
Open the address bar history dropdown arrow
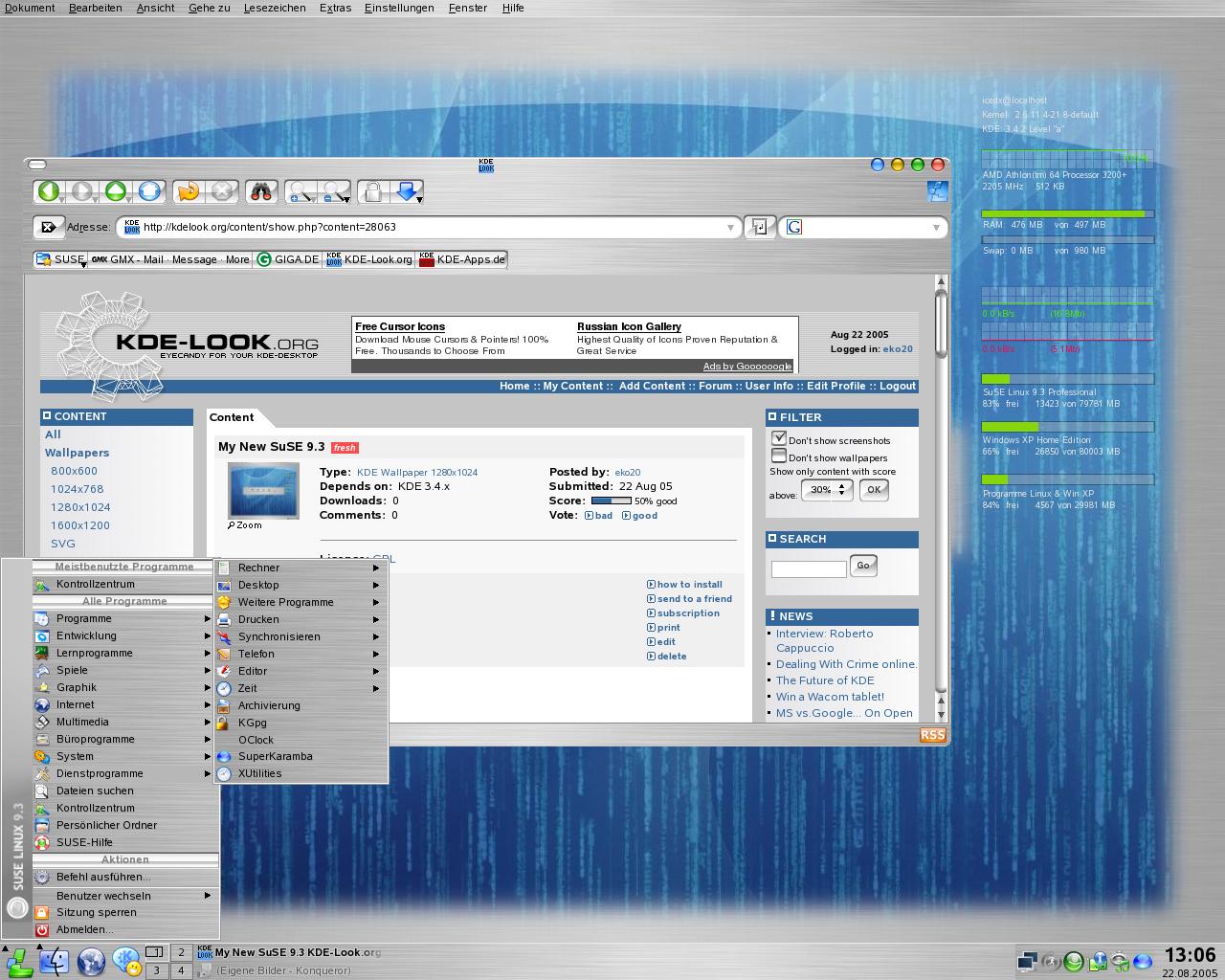[730, 228]
